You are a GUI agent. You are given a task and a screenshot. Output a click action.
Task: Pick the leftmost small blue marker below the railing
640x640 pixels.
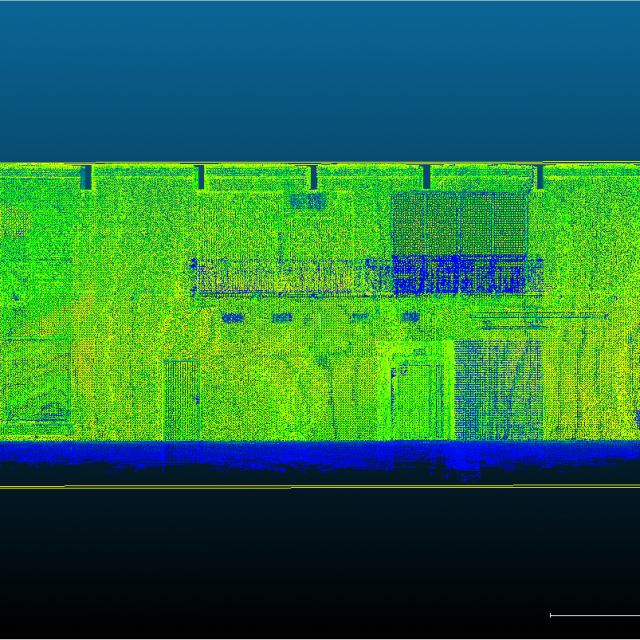pyautogui.click(x=233, y=318)
